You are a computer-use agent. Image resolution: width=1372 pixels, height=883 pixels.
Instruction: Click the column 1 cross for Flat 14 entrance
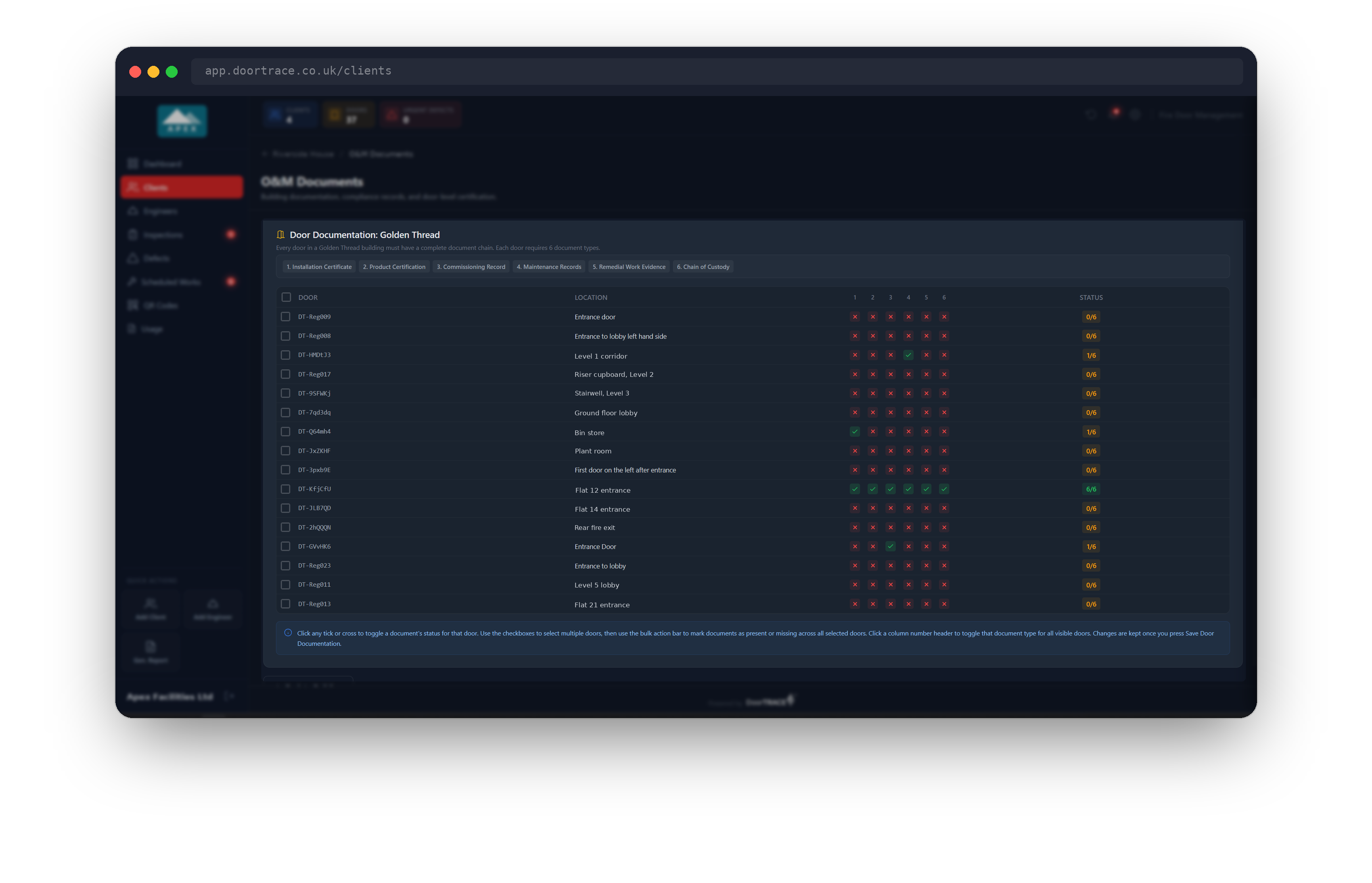click(855, 508)
